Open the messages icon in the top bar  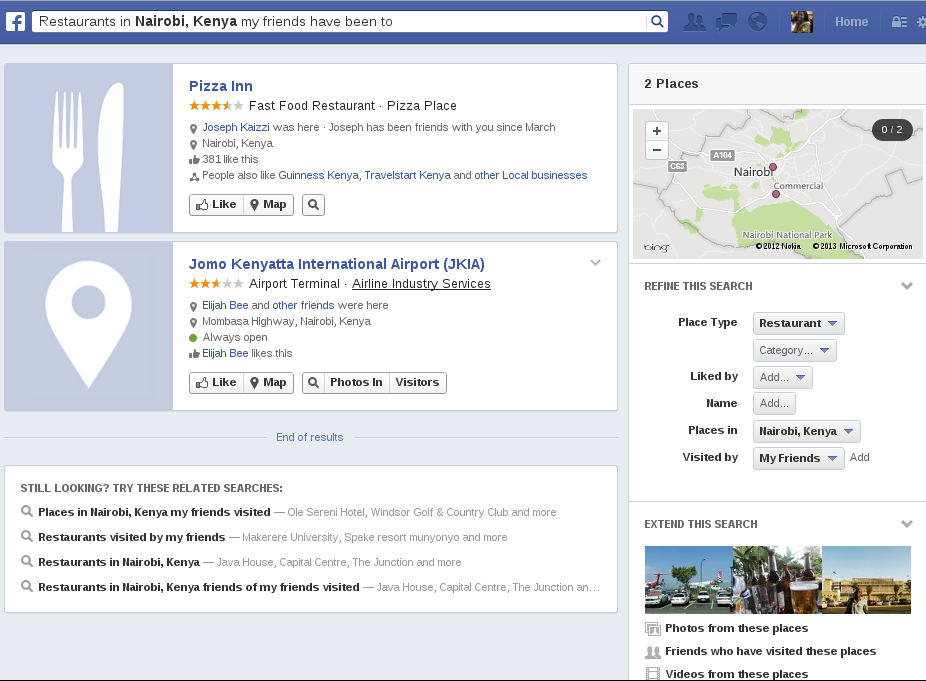point(726,22)
